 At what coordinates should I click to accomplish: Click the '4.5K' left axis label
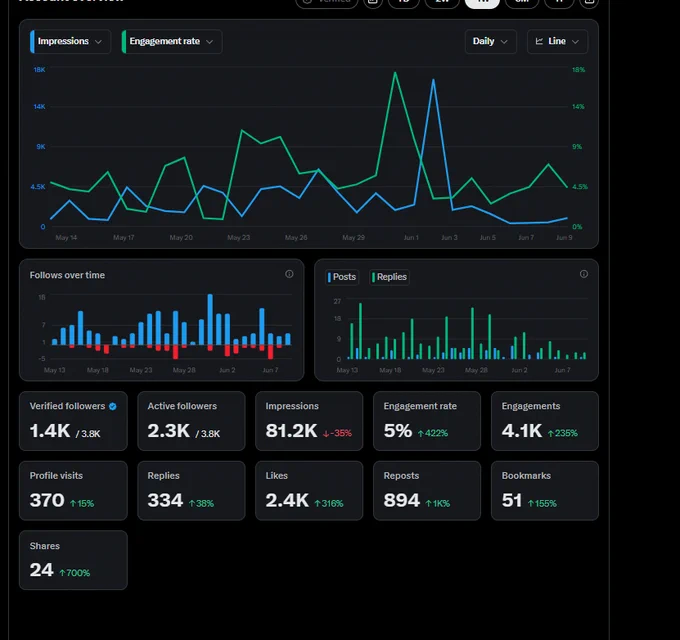tap(38, 187)
